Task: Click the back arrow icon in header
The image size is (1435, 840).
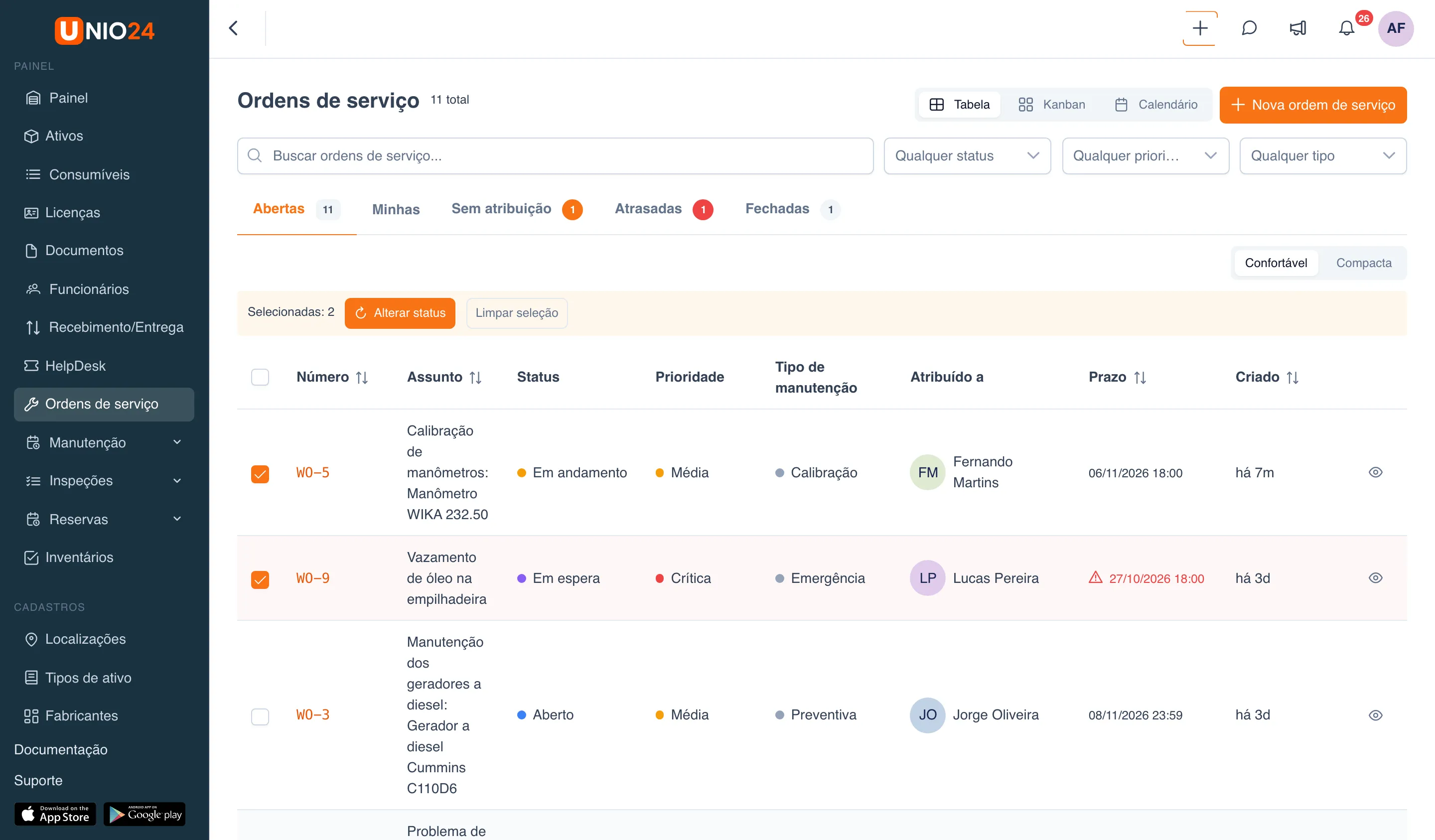Action: (234, 28)
